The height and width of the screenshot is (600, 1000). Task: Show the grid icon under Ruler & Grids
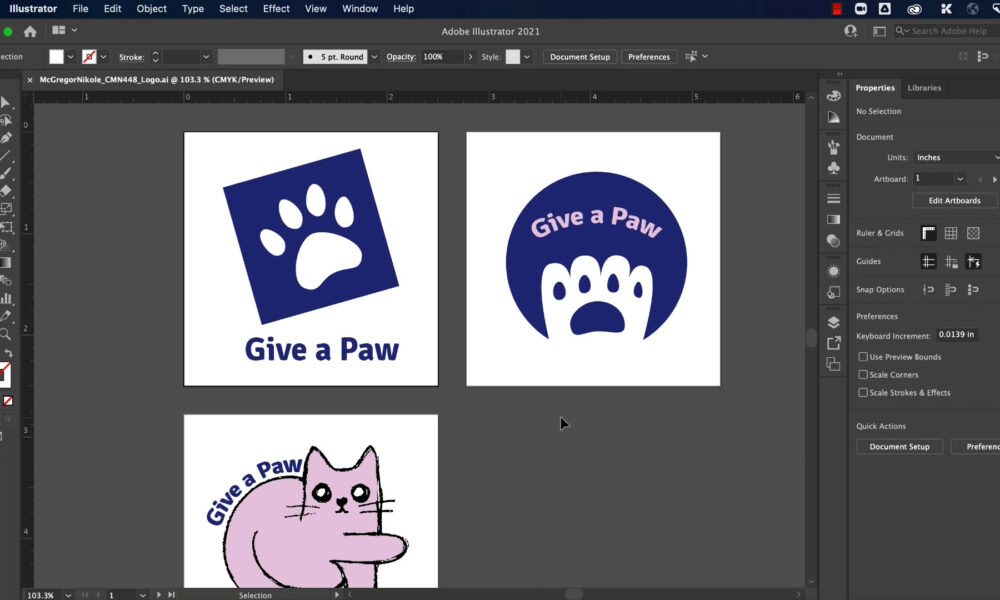(951, 233)
